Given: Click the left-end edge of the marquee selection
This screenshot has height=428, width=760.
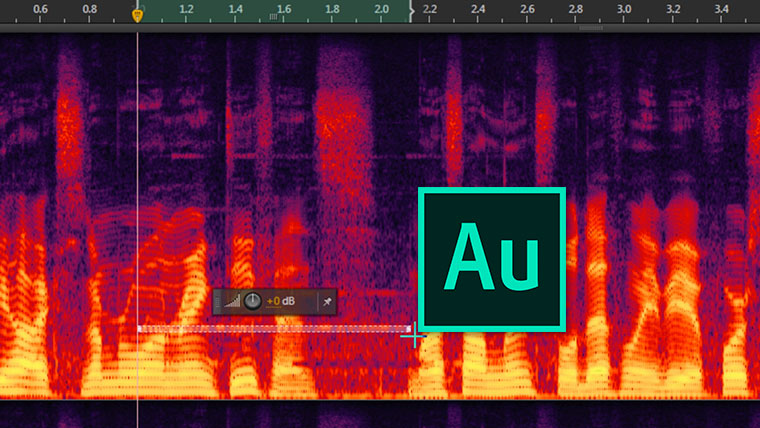Looking at the screenshot, I should pos(140,328).
